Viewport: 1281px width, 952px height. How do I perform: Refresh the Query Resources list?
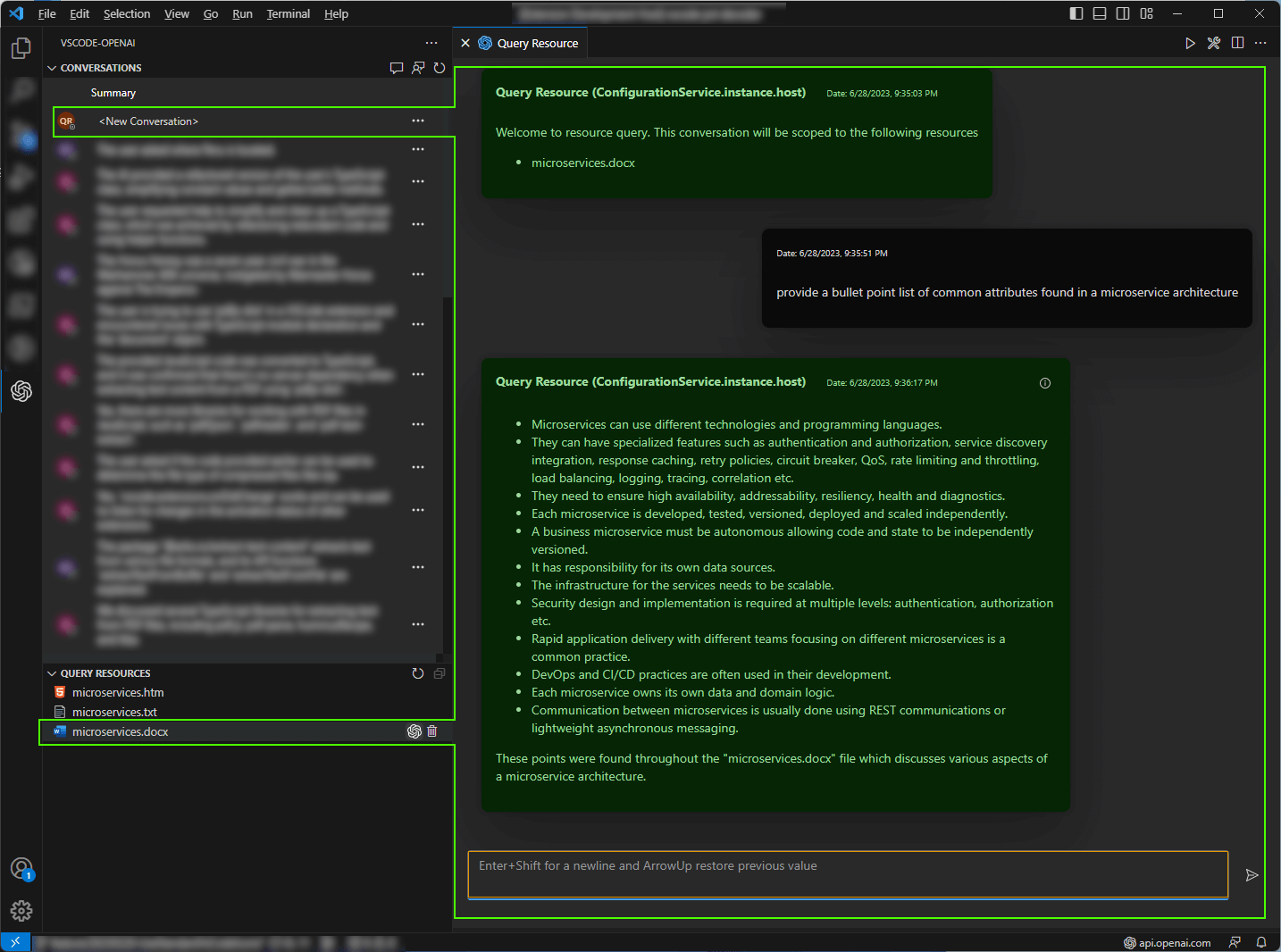pos(418,673)
